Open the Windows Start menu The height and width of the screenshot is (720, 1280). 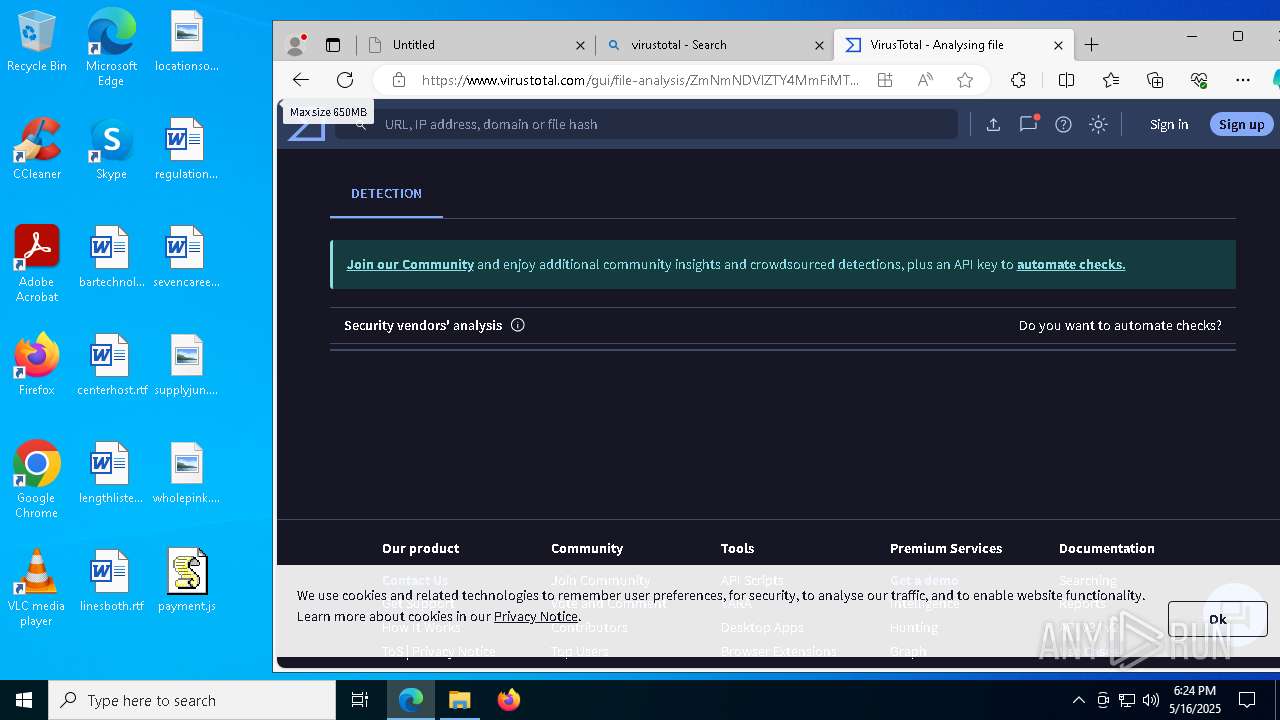click(24, 700)
